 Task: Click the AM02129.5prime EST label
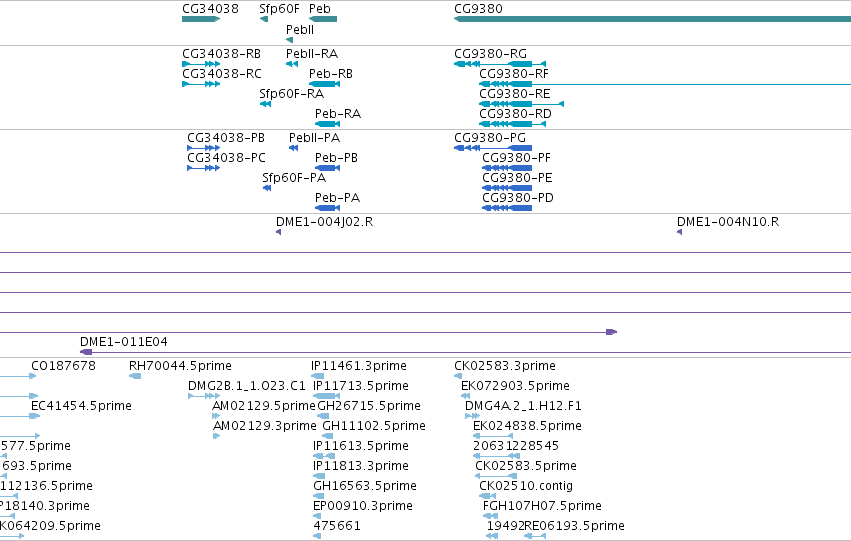pyautogui.click(x=264, y=406)
